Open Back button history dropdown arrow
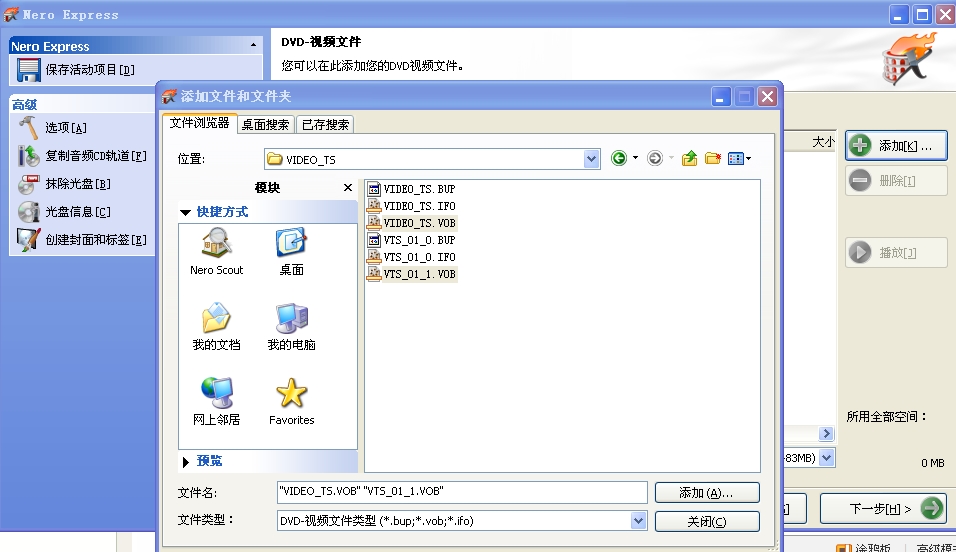This screenshot has height=552, width=956. pos(635,159)
